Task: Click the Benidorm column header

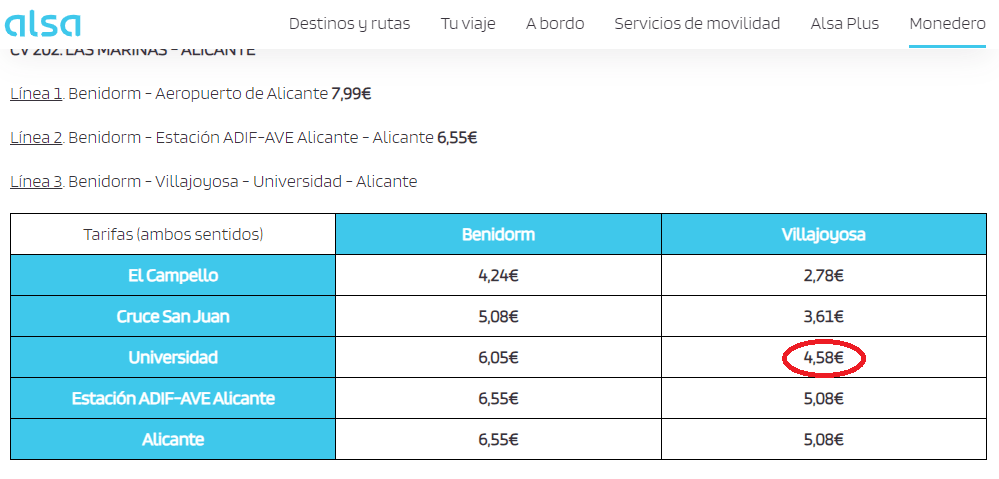Action: (x=498, y=235)
